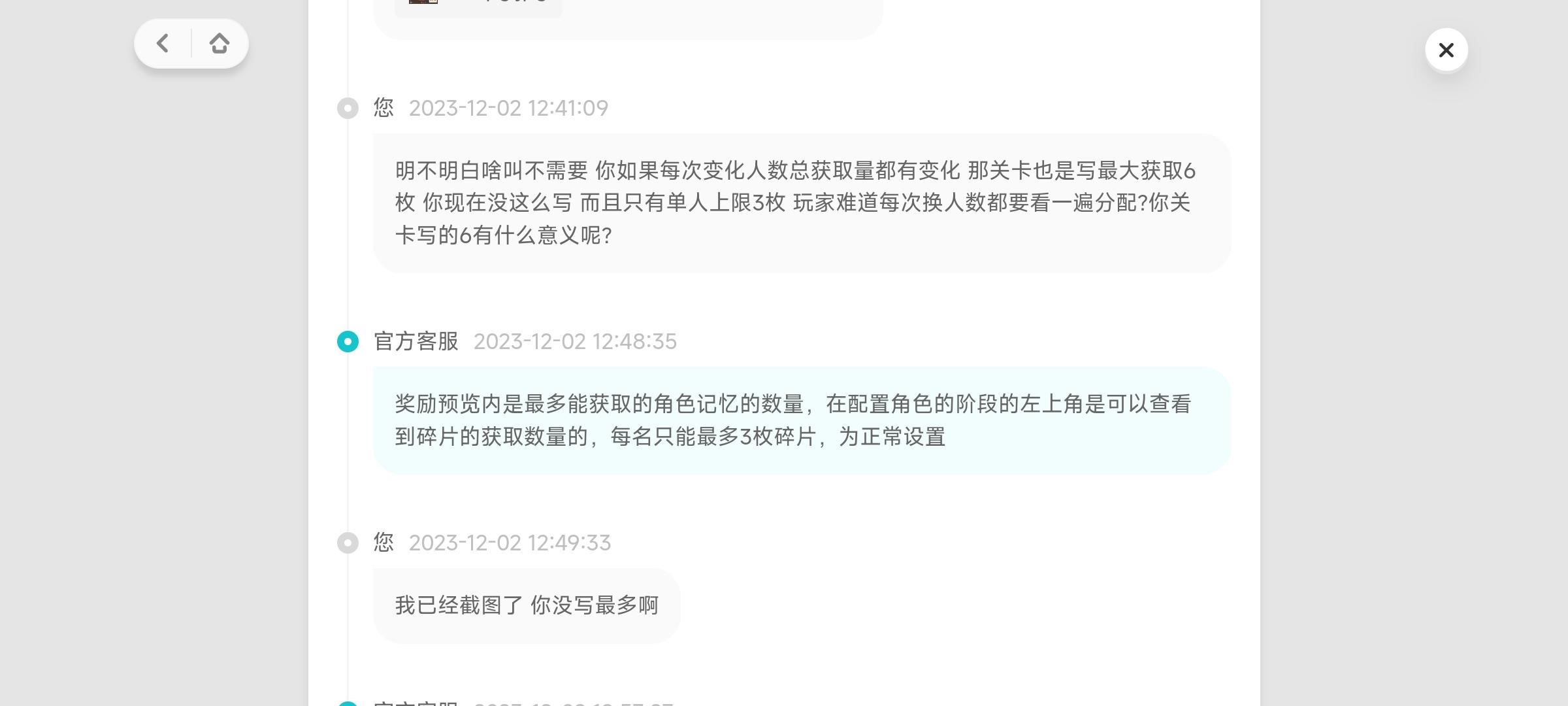Image resolution: width=1568 pixels, height=706 pixels.
Task: Click text line 卡写的6有什么意义呢?
Action: pos(503,235)
